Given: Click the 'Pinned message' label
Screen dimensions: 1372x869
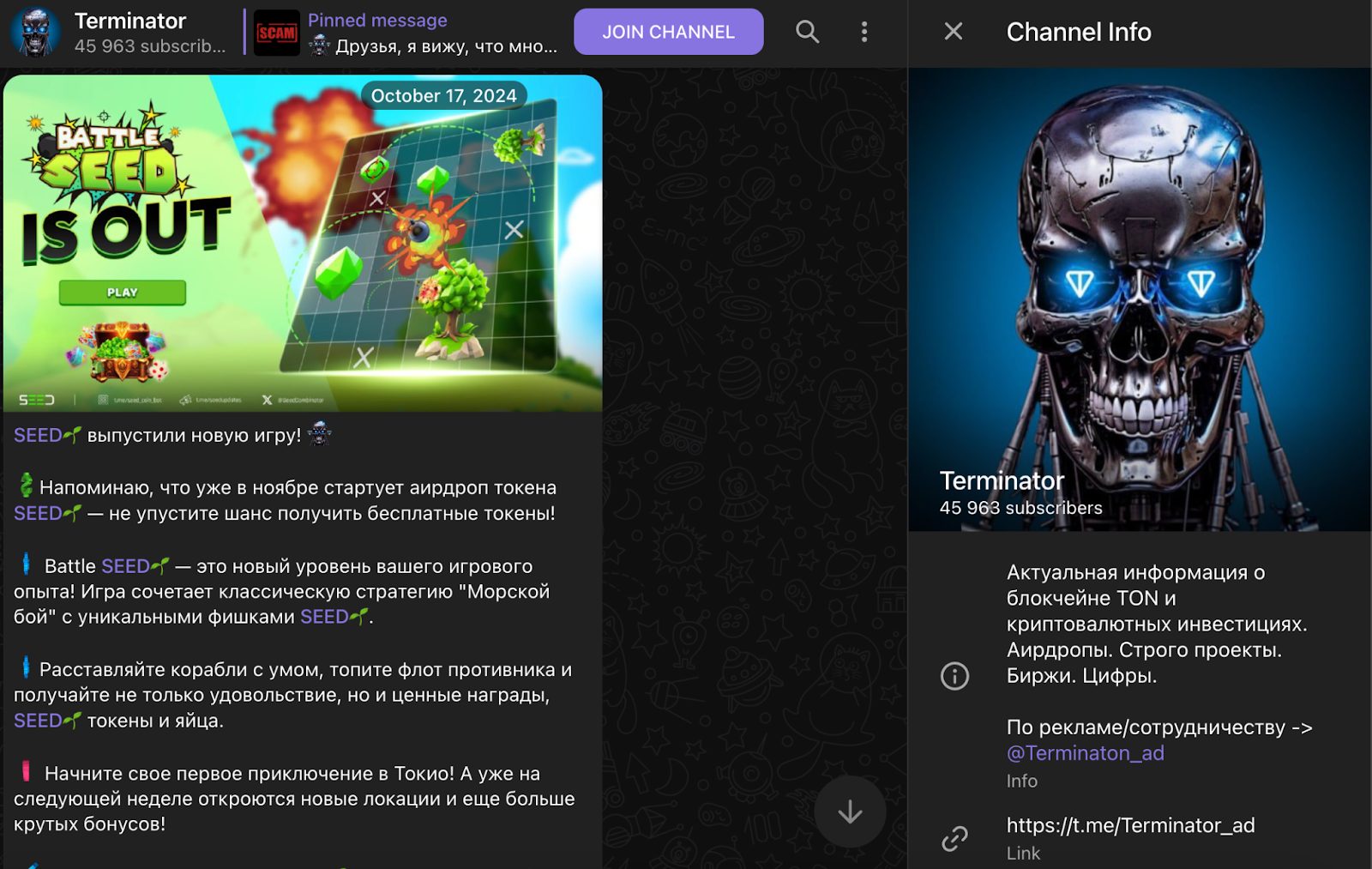Looking at the screenshot, I should [377, 20].
